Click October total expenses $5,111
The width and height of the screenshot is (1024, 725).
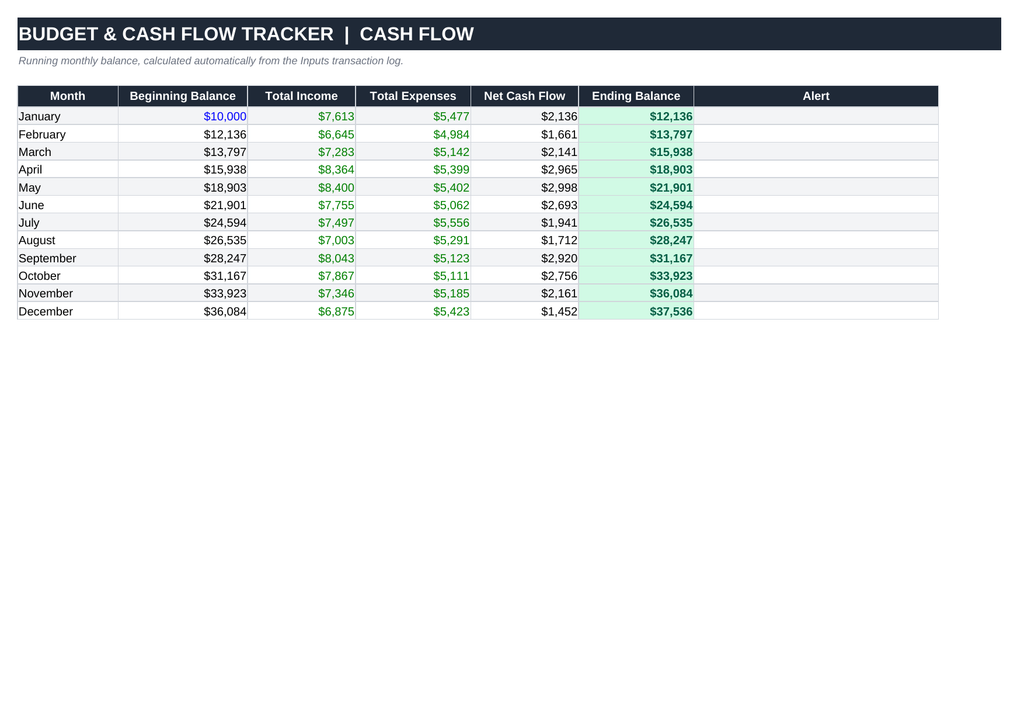(x=413, y=276)
